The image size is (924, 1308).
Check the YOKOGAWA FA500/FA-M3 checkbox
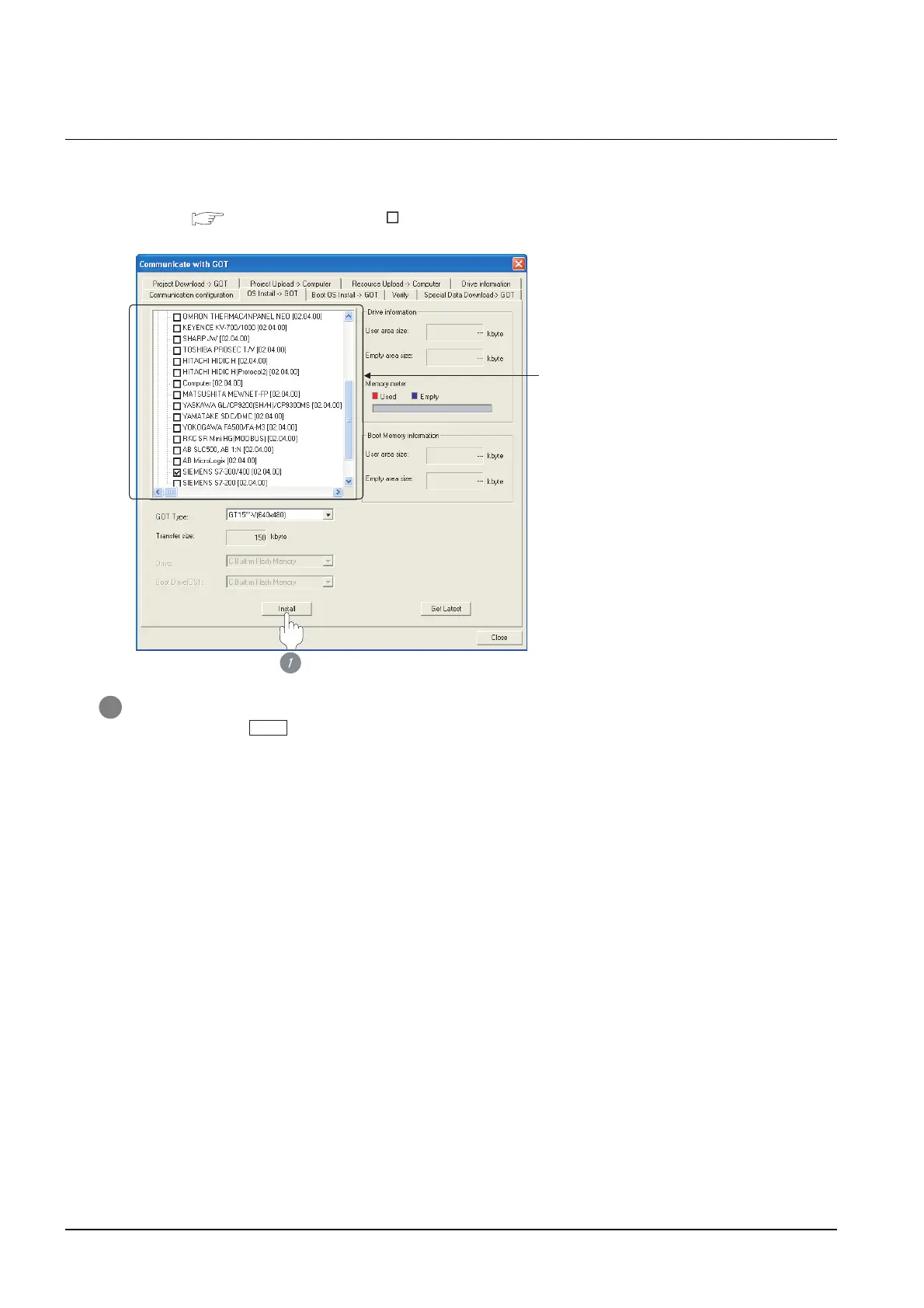tap(177, 428)
